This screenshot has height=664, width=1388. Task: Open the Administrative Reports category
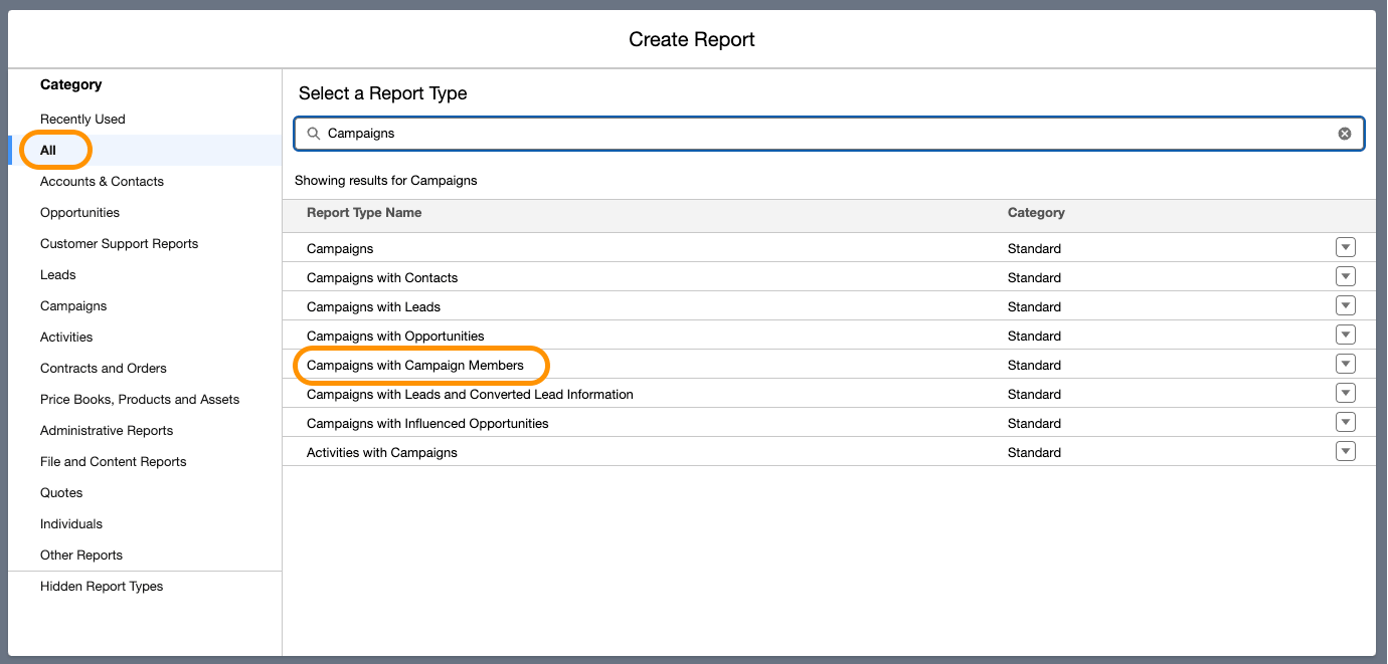pos(106,430)
